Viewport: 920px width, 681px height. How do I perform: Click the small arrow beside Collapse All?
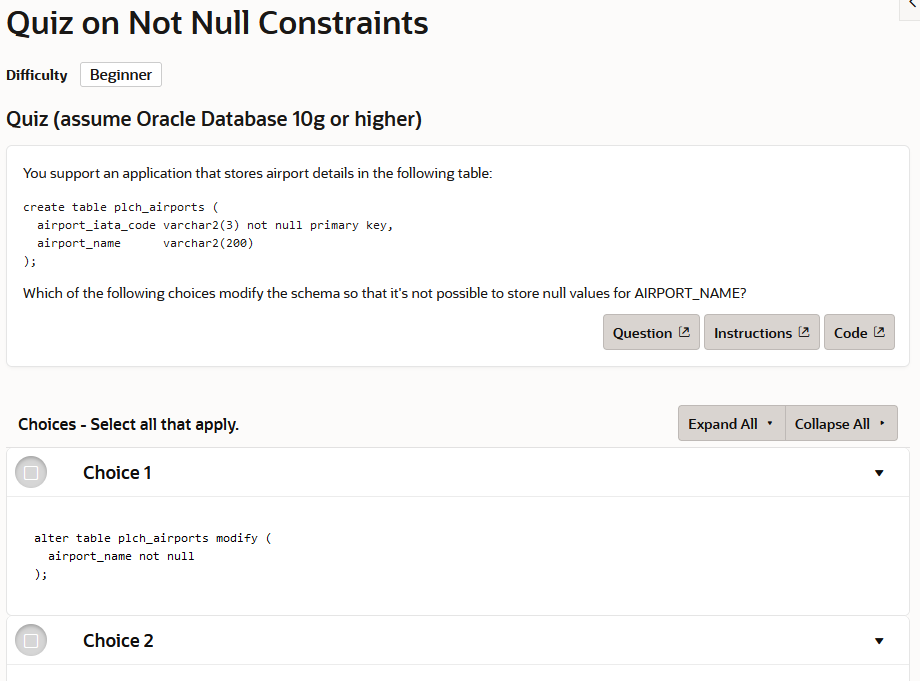pyautogui.click(x=882, y=424)
